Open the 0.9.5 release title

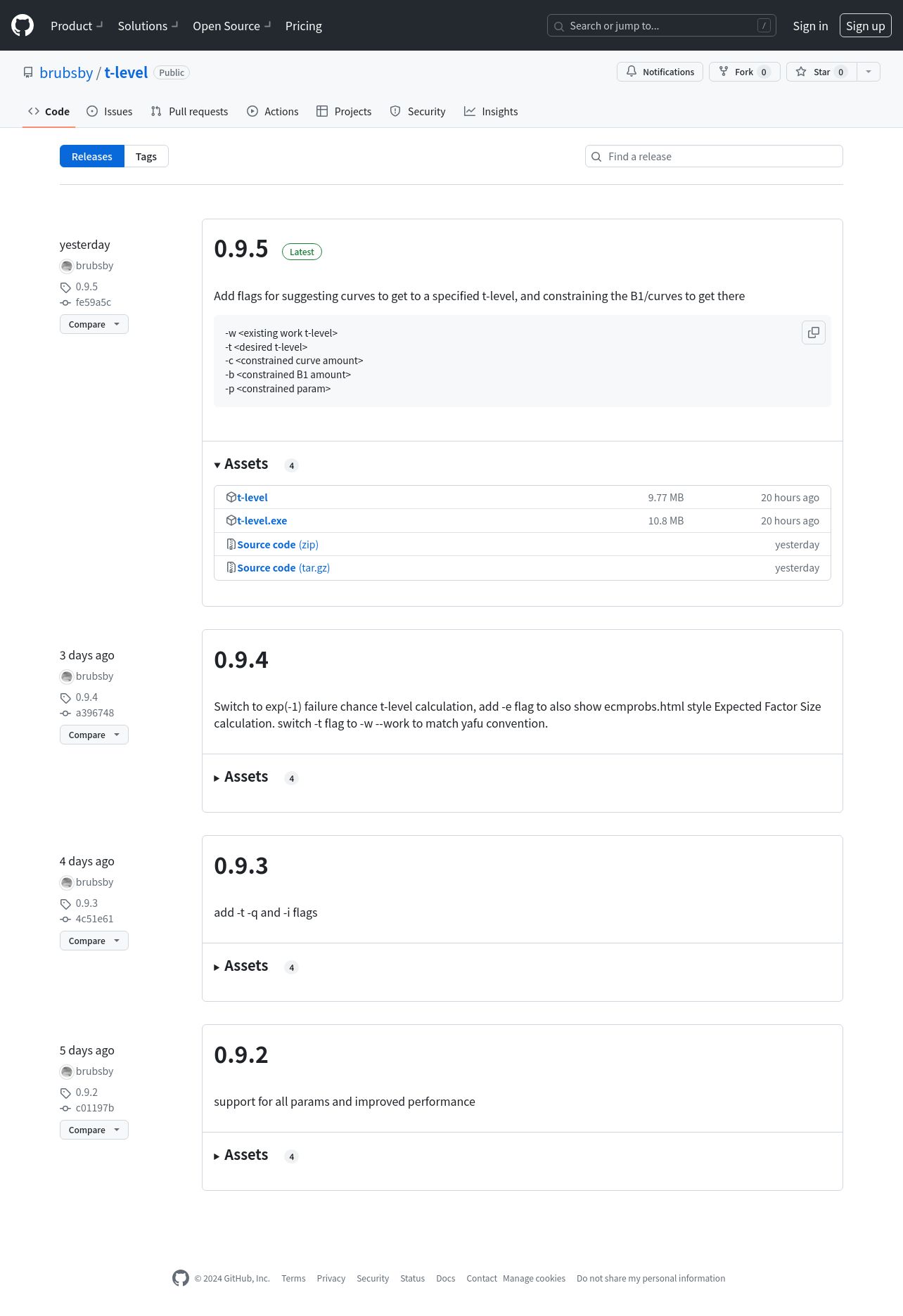coord(241,249)
